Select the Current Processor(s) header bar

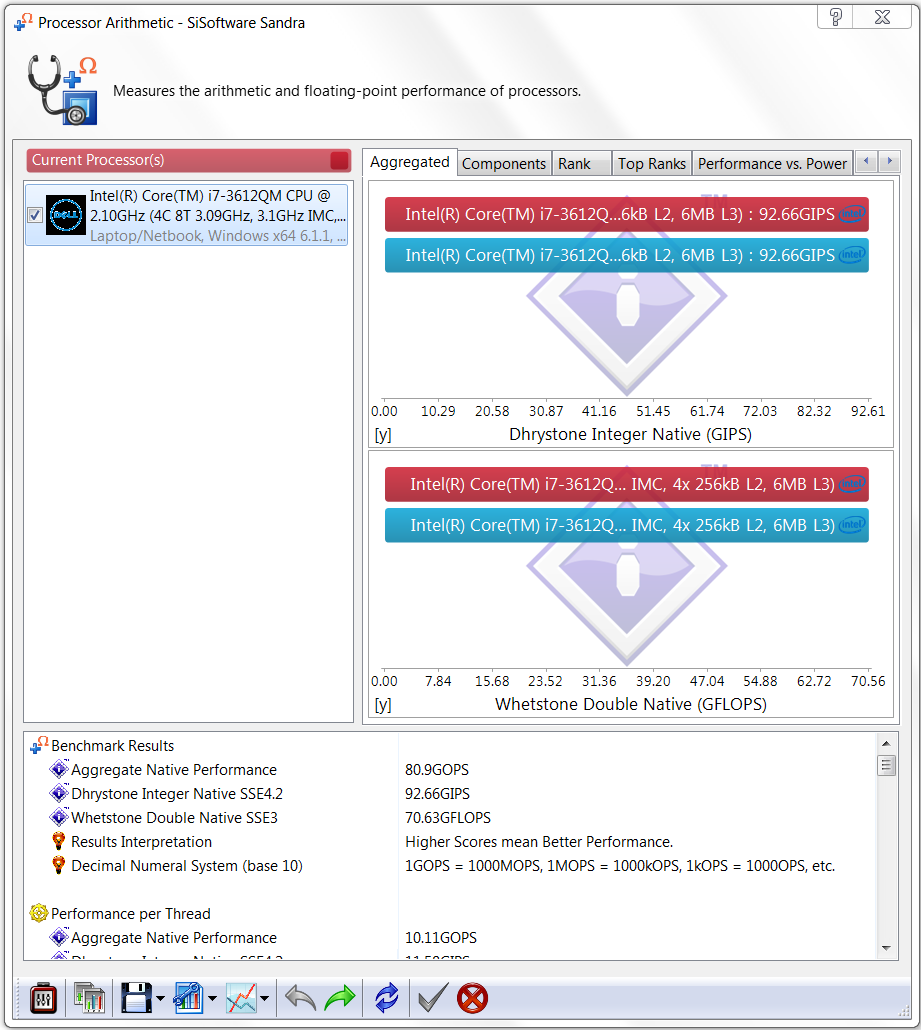click(x=189, y=160)
